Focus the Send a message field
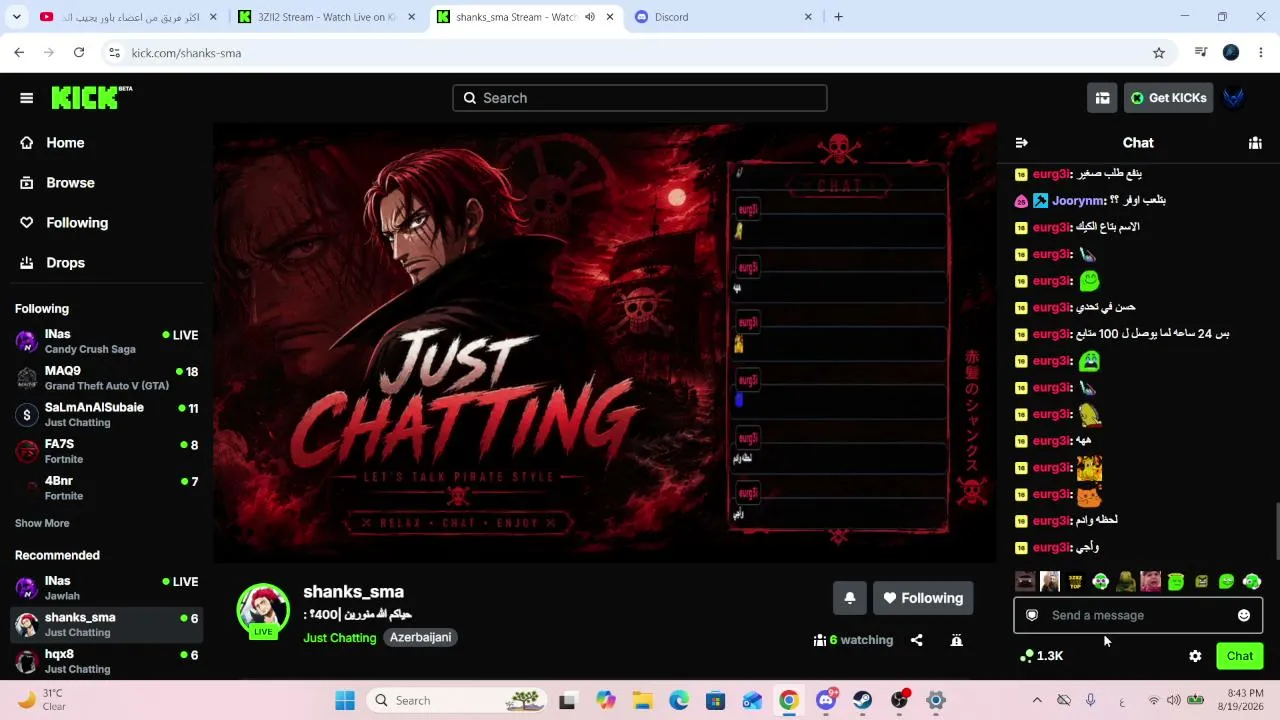Viewport: 1280px width, 720px height. tap(1138, 615)
